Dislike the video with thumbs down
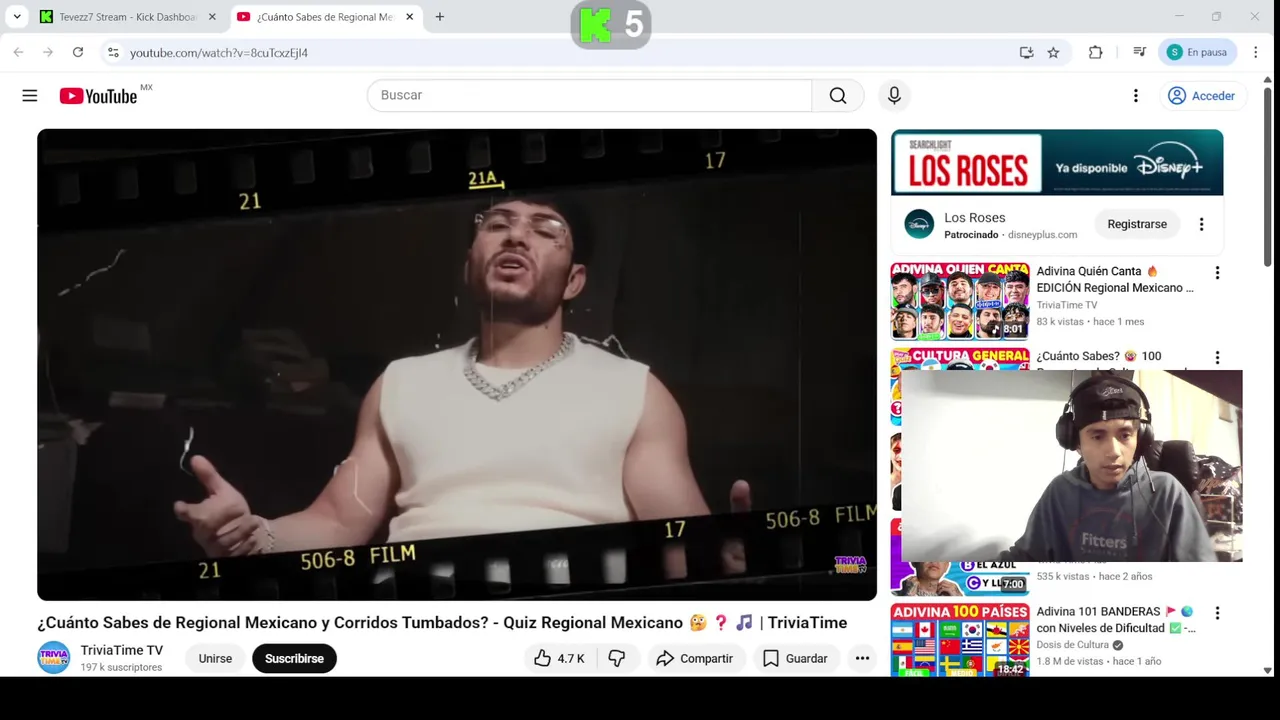Viewport: 1280px width, 720px height. [x=617, y=658]
